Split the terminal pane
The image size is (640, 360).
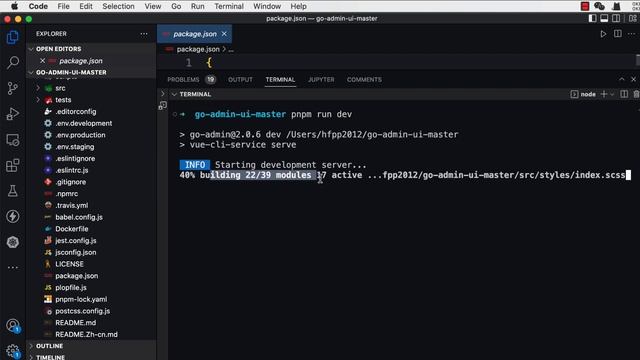(x=624, y=94)
